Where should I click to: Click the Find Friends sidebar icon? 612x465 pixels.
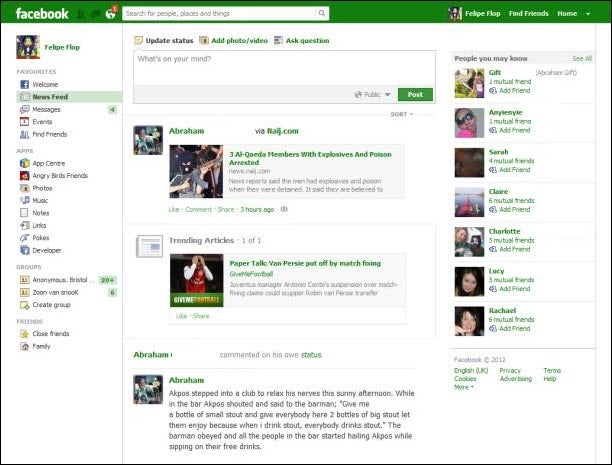click(25, 134)
